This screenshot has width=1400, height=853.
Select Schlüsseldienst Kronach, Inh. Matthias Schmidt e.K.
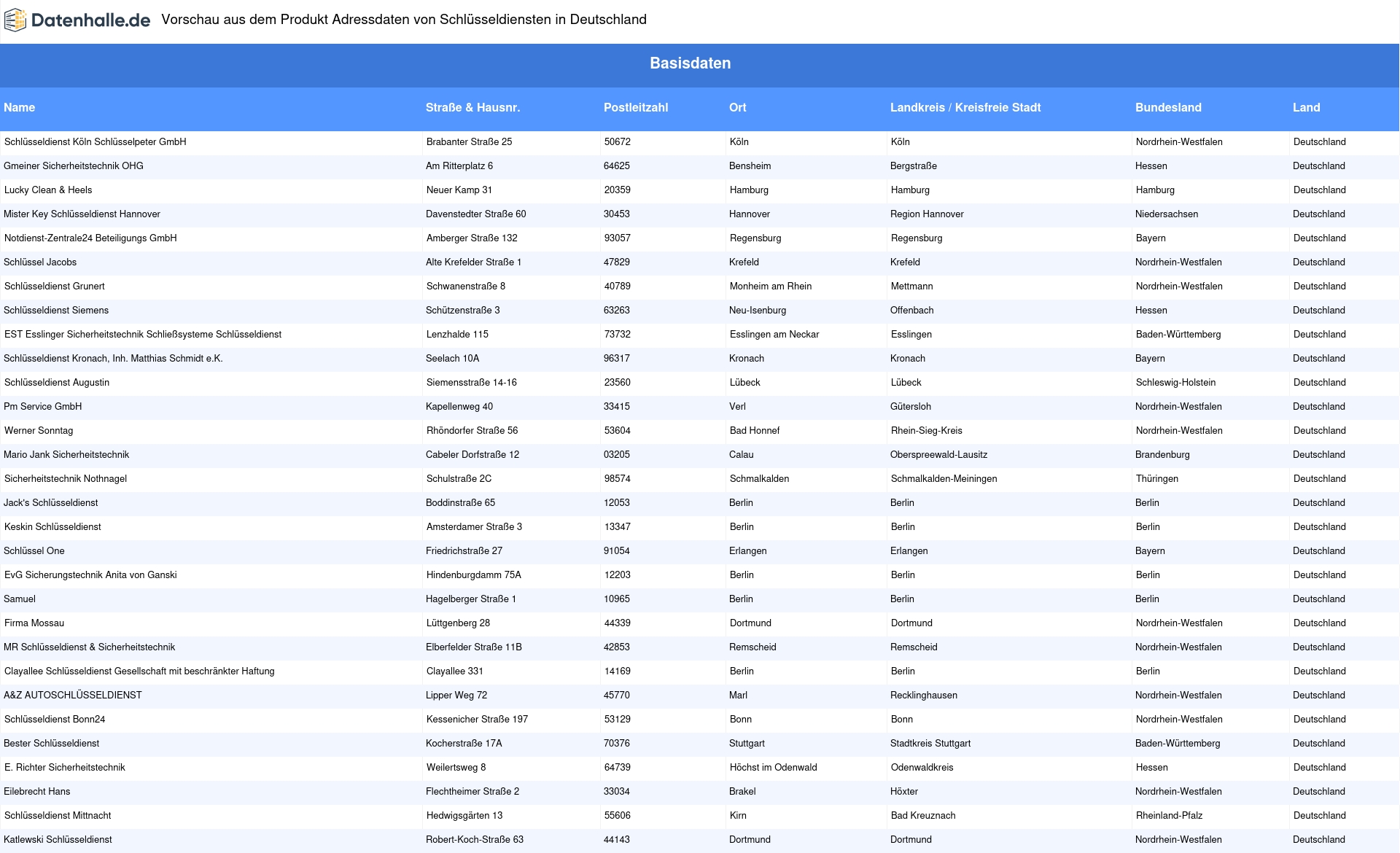click(x=113, y=359)
